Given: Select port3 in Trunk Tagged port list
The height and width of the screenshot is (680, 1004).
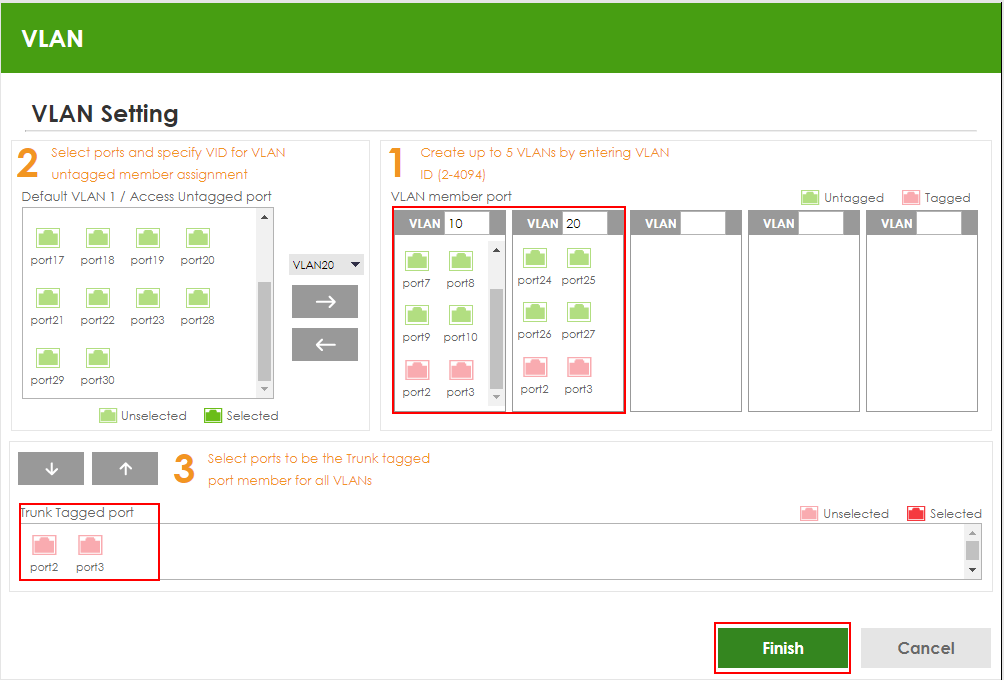Looking at the screenshot, I should tap(90, 546).
